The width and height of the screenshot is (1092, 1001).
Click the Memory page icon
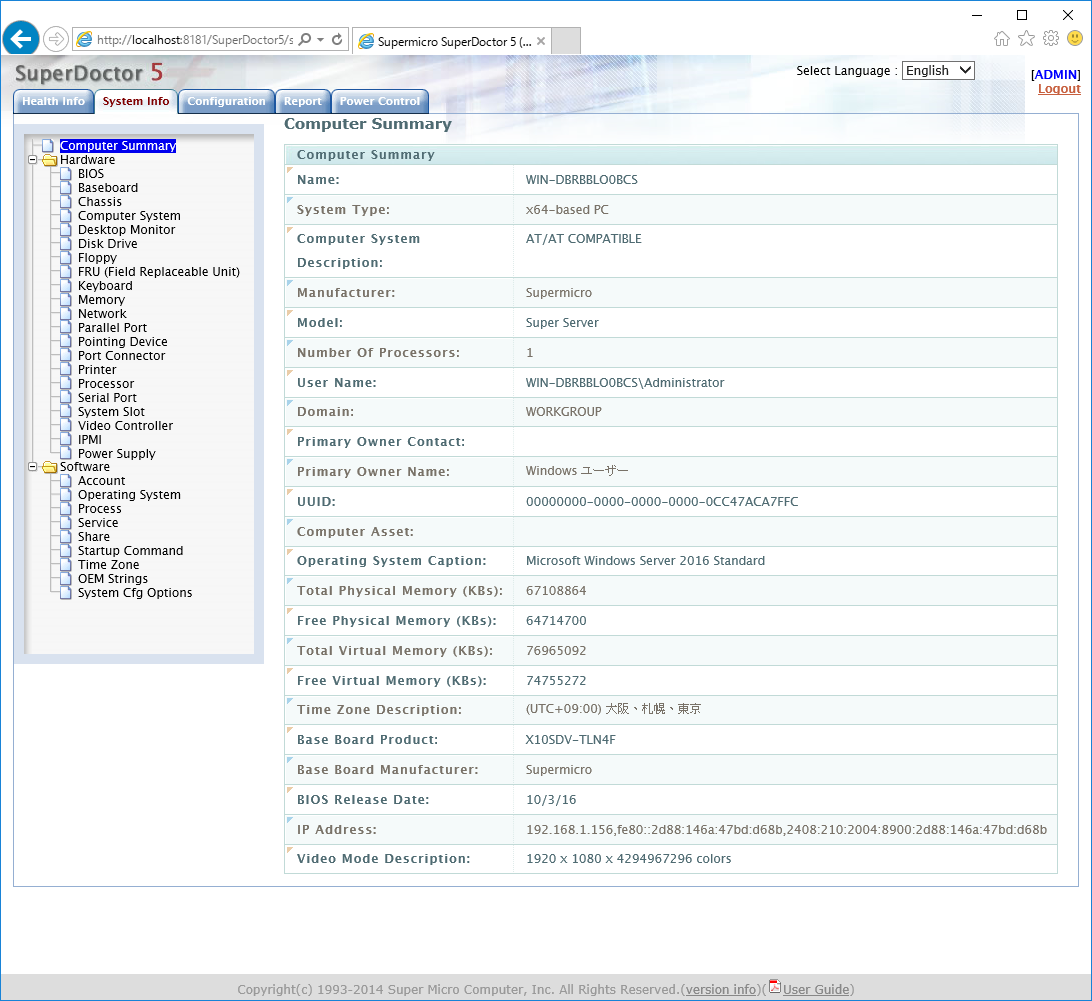coord(65,300)
